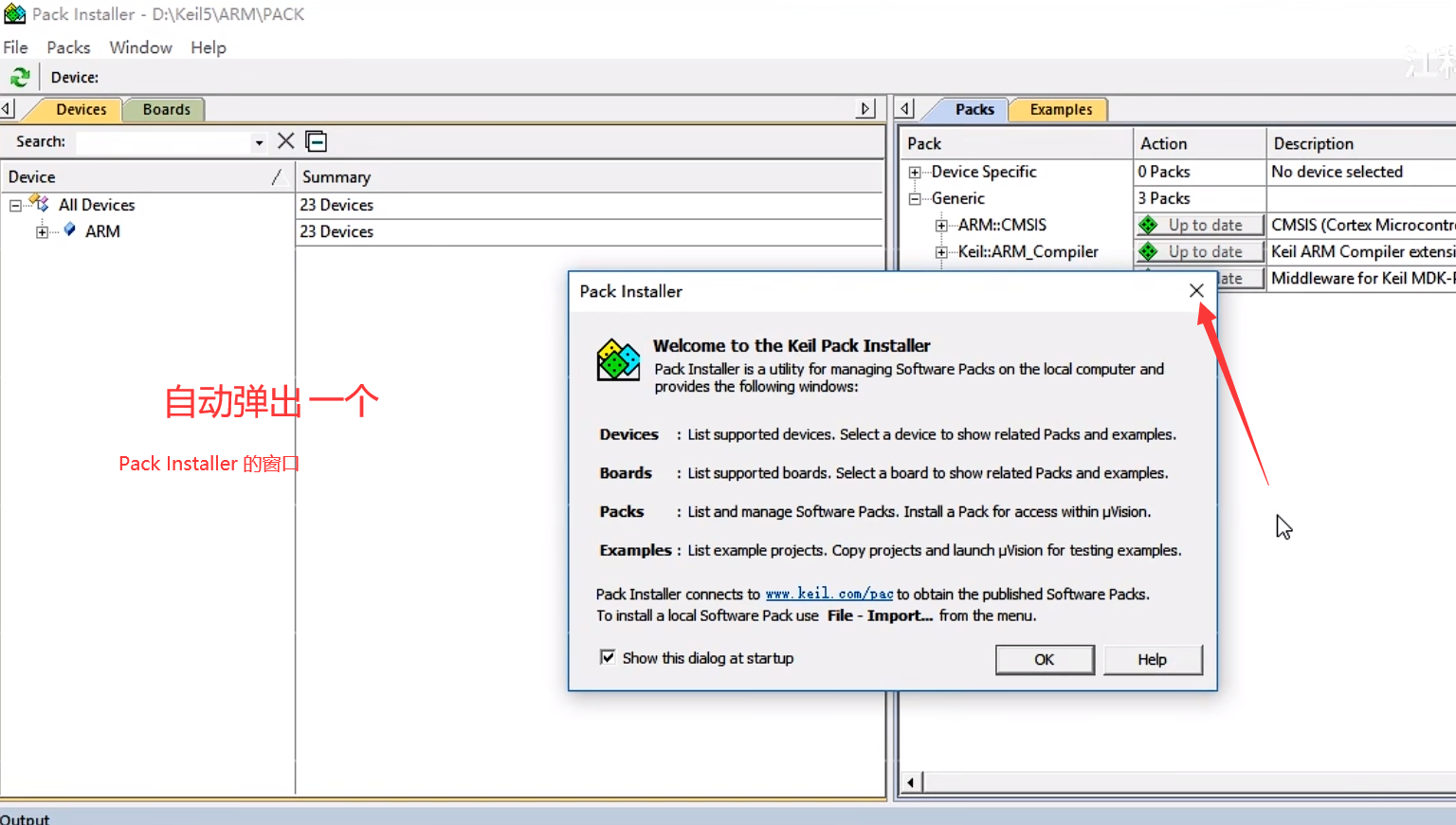Click Up to date button for ARM::CMSIS
The width and height of the screenshot is (1456, 825).
(1201, 225)
